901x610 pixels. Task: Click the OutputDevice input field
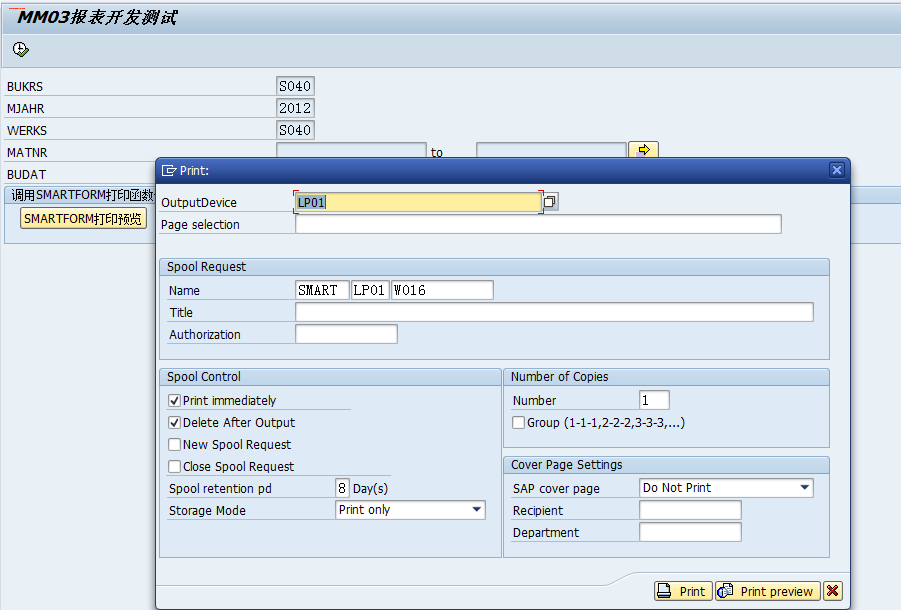click(418, 202)
